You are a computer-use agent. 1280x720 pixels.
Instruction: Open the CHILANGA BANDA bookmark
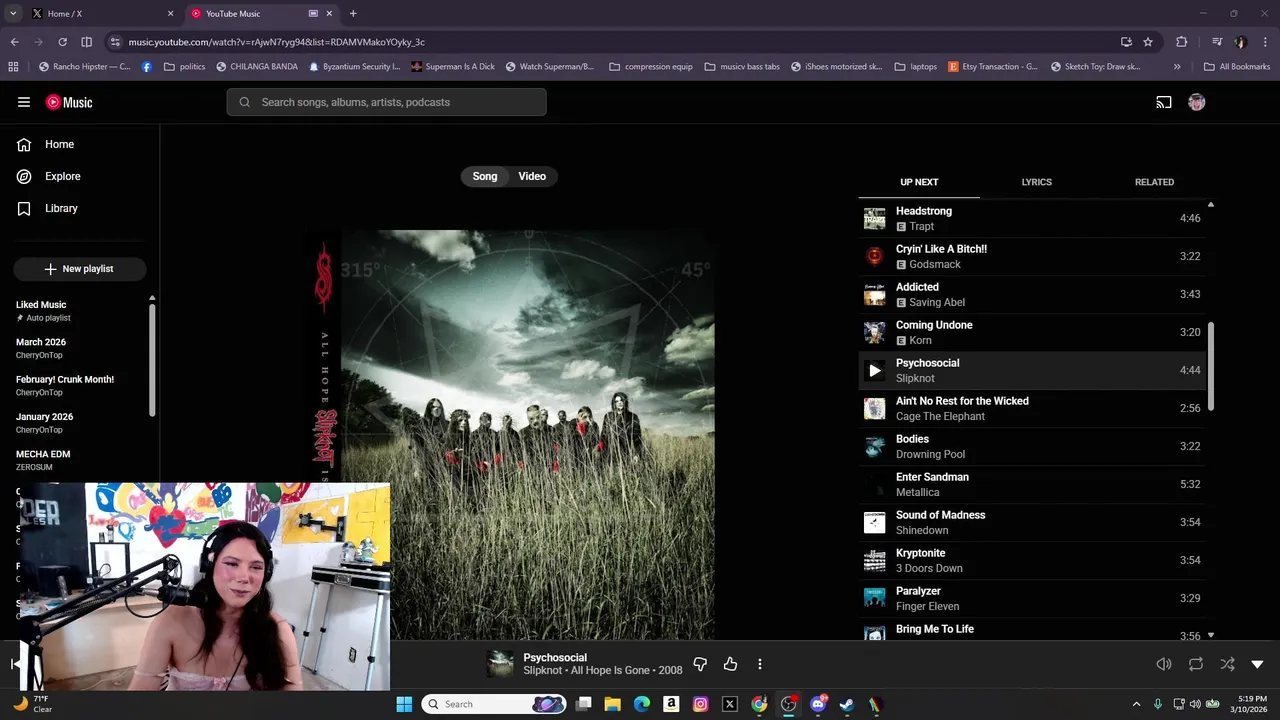[x=256, y=67]
